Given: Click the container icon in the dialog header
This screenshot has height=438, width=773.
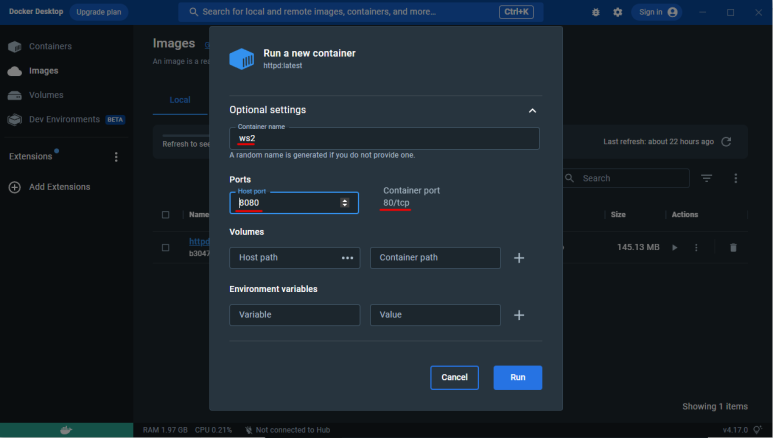Looking at the screenshot, I should (x=242, y=59).
